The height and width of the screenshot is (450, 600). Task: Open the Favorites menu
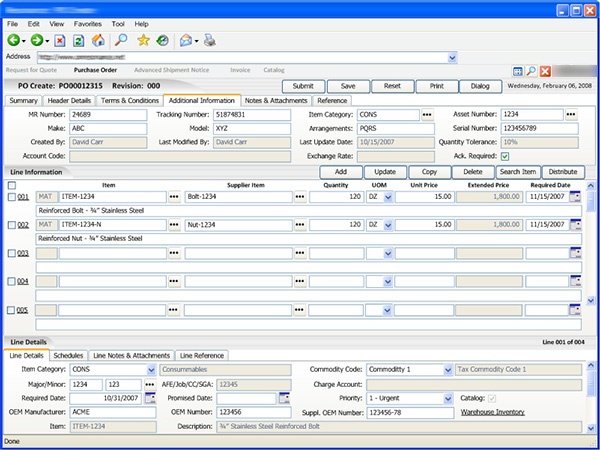click(x=89, y=22)
